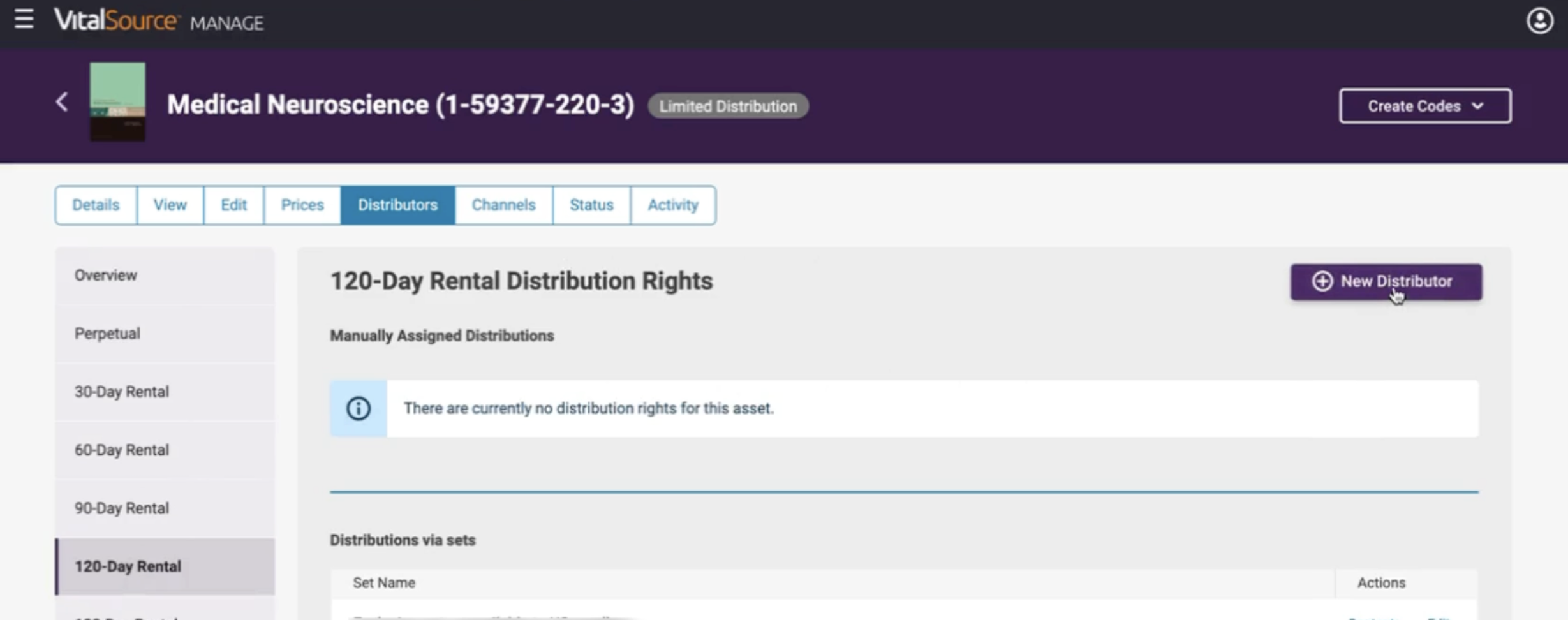Screen dimensions: 1568x620
Task: Click the Medical Neuroscience title text
Action: point(401,105)
